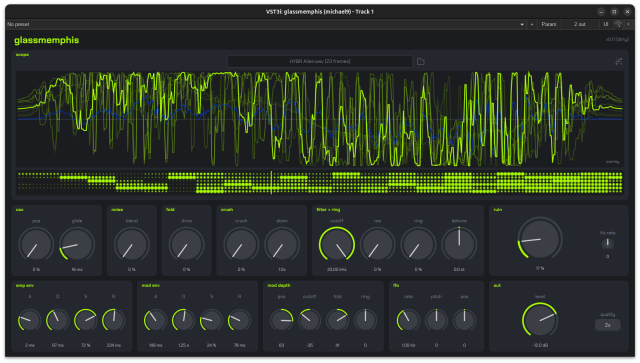This screenshot has height=363, width=640.
Task: Click the 2 ms amp attack value
Action: click(x=29, y=345)
